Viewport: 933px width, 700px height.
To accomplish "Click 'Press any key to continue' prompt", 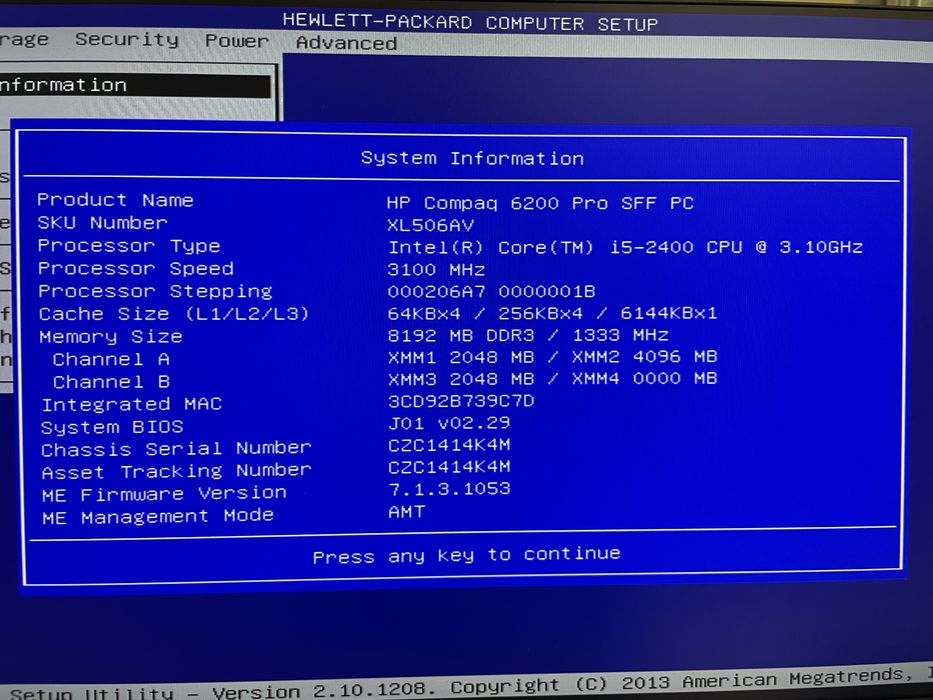I will (466, 555).
